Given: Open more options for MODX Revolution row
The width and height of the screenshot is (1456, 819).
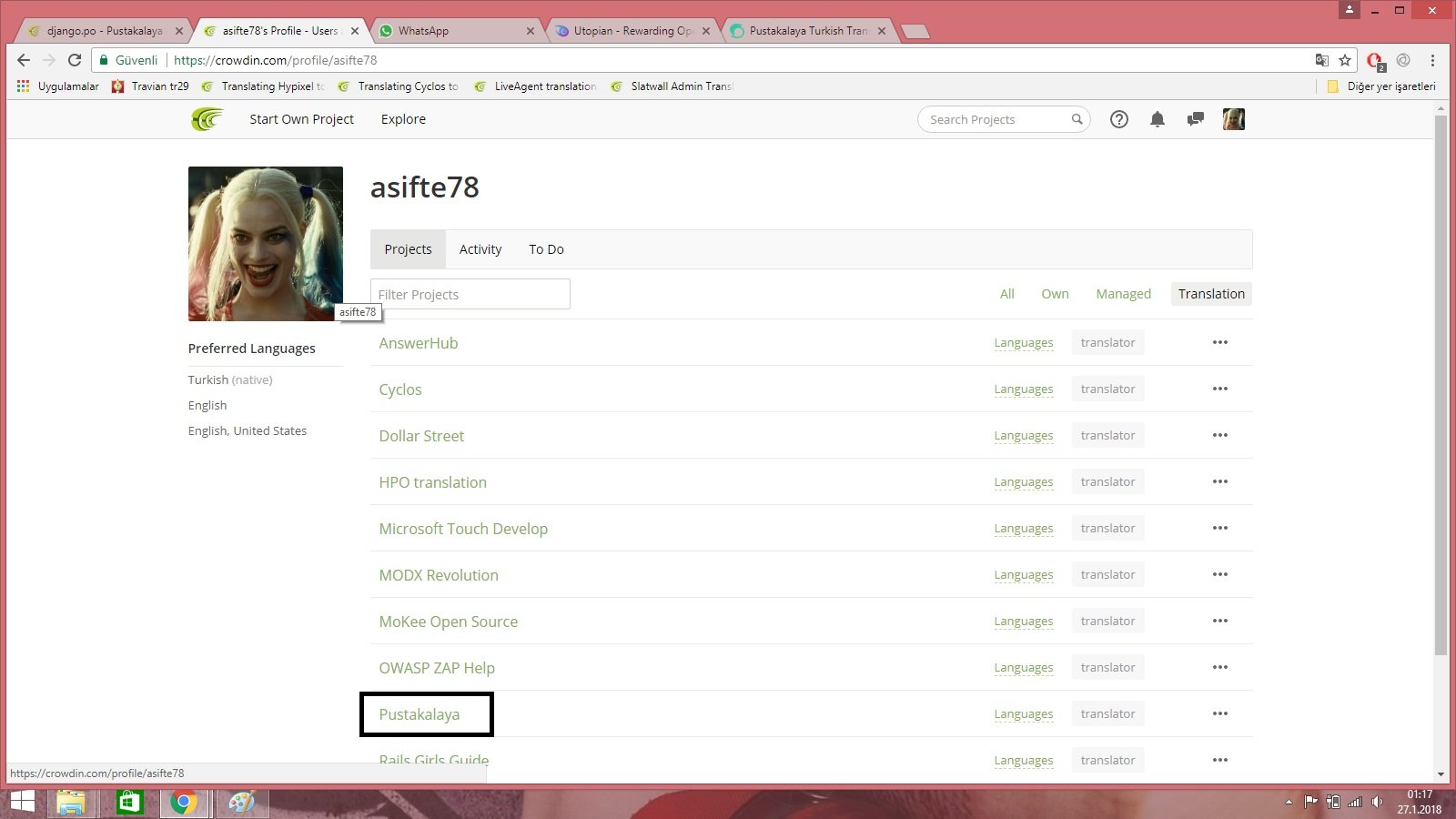Looking at the screenshot, I should point(1220,574).
